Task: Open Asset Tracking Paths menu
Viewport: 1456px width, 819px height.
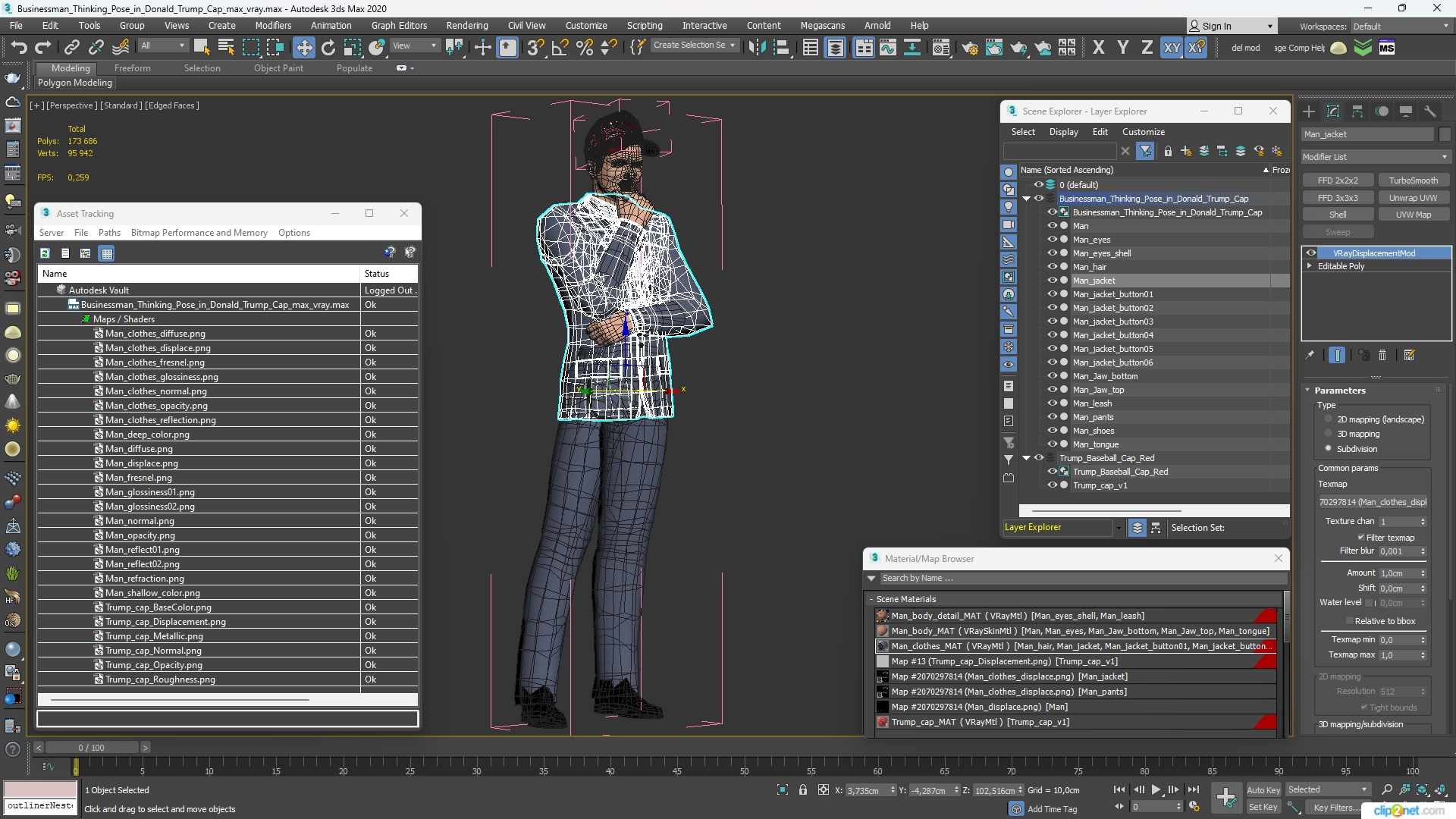Action: pyautogui.click(x=109, y=233)
